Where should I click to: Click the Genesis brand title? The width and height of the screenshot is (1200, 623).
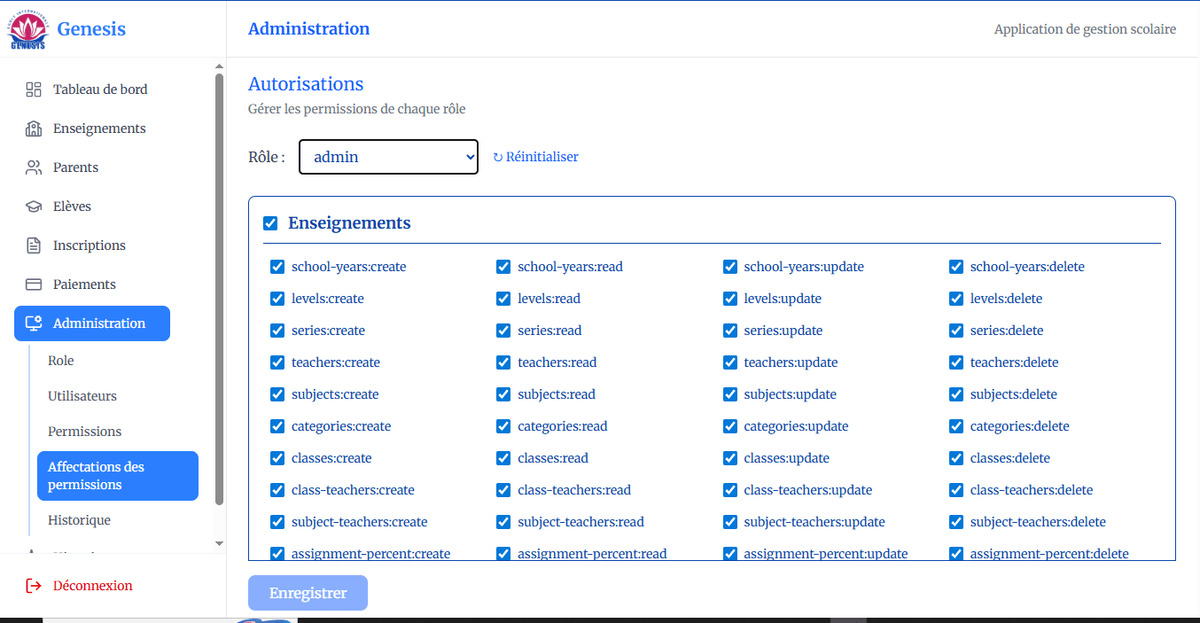91,29
